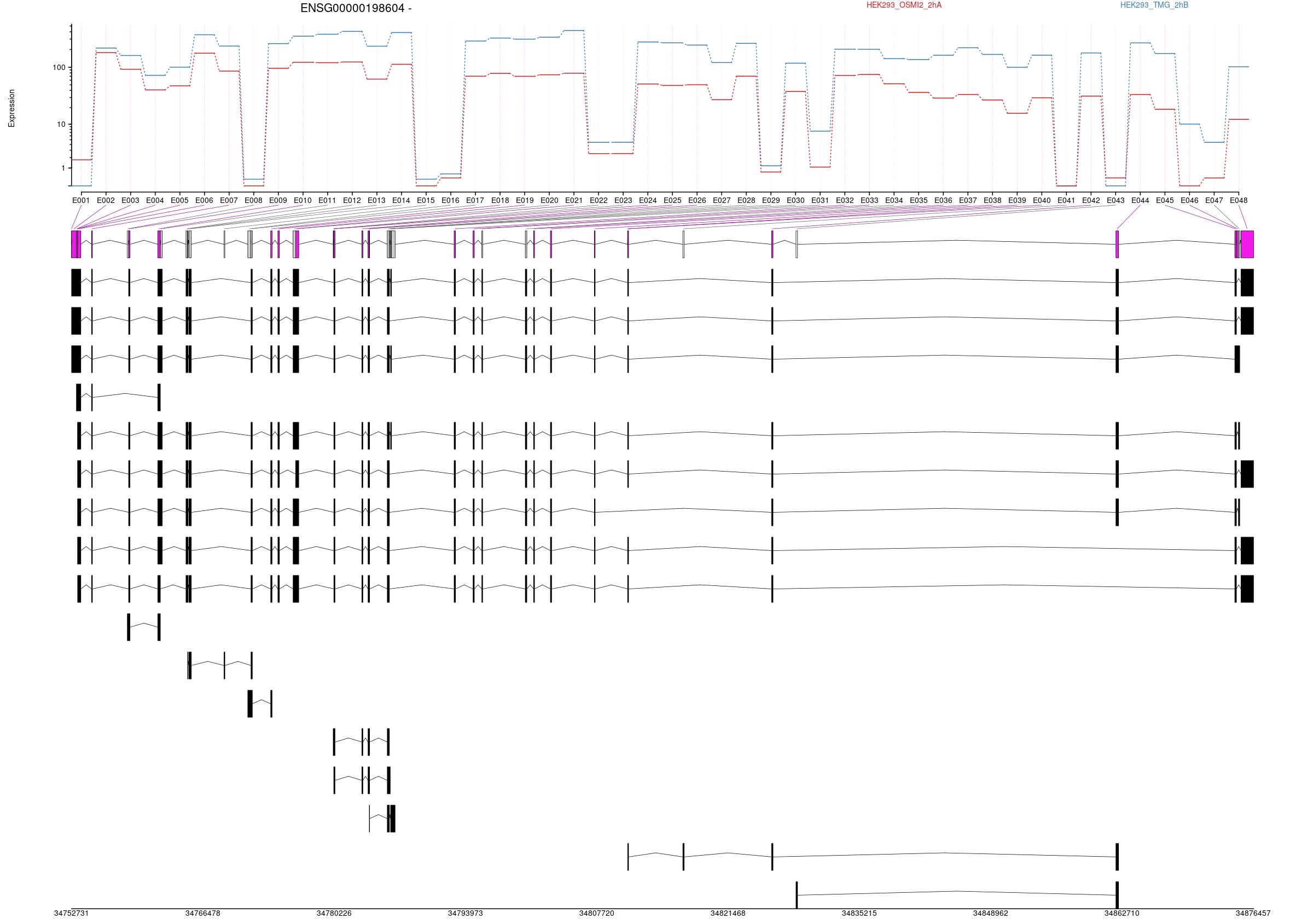Select exon label E047
Screen dimensions: 1313x924
tap(1214, 201)
